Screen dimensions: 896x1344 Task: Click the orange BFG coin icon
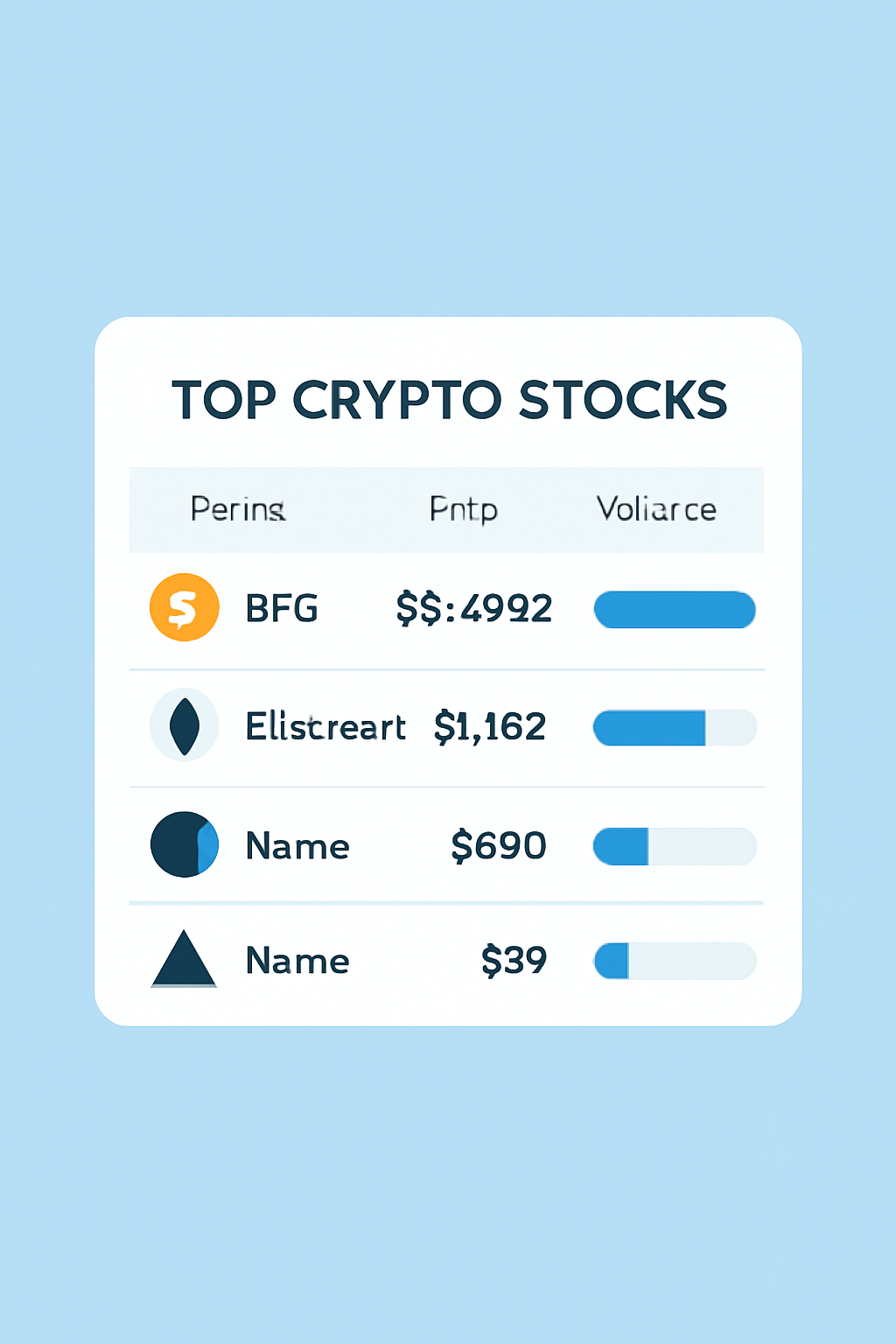pos(184,607)
